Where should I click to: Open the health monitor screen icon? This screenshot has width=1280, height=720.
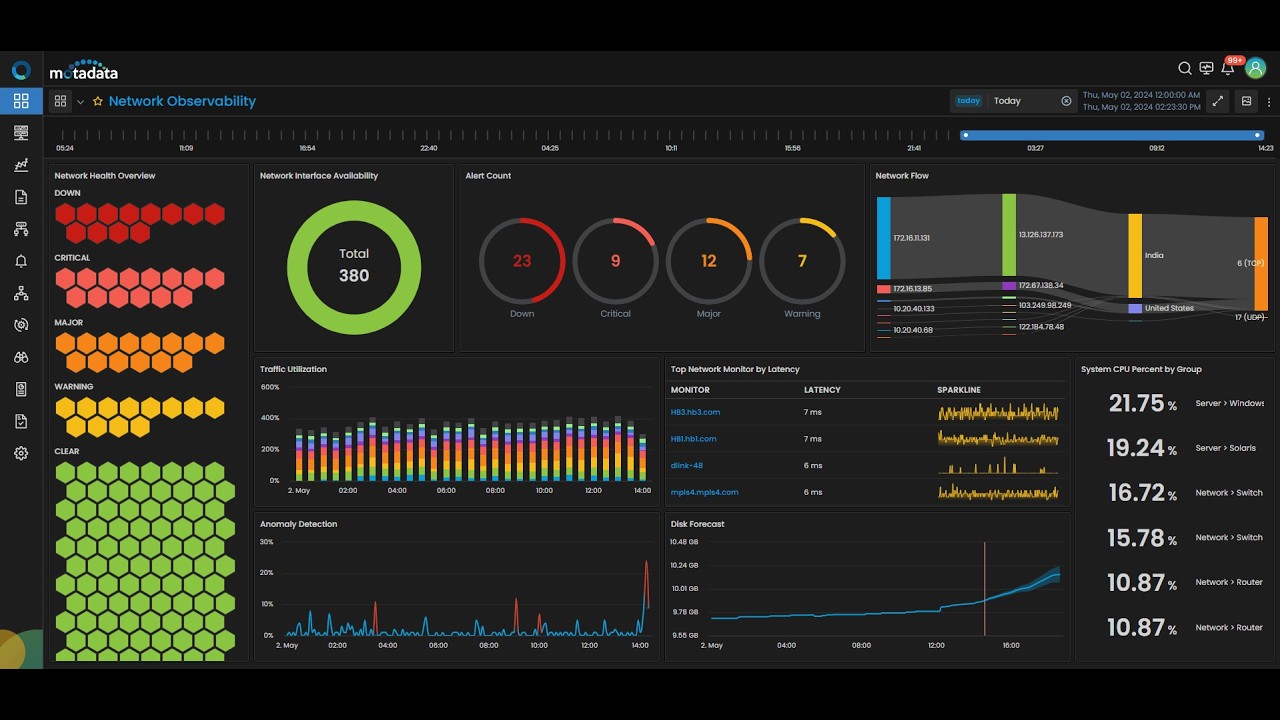1206,69
